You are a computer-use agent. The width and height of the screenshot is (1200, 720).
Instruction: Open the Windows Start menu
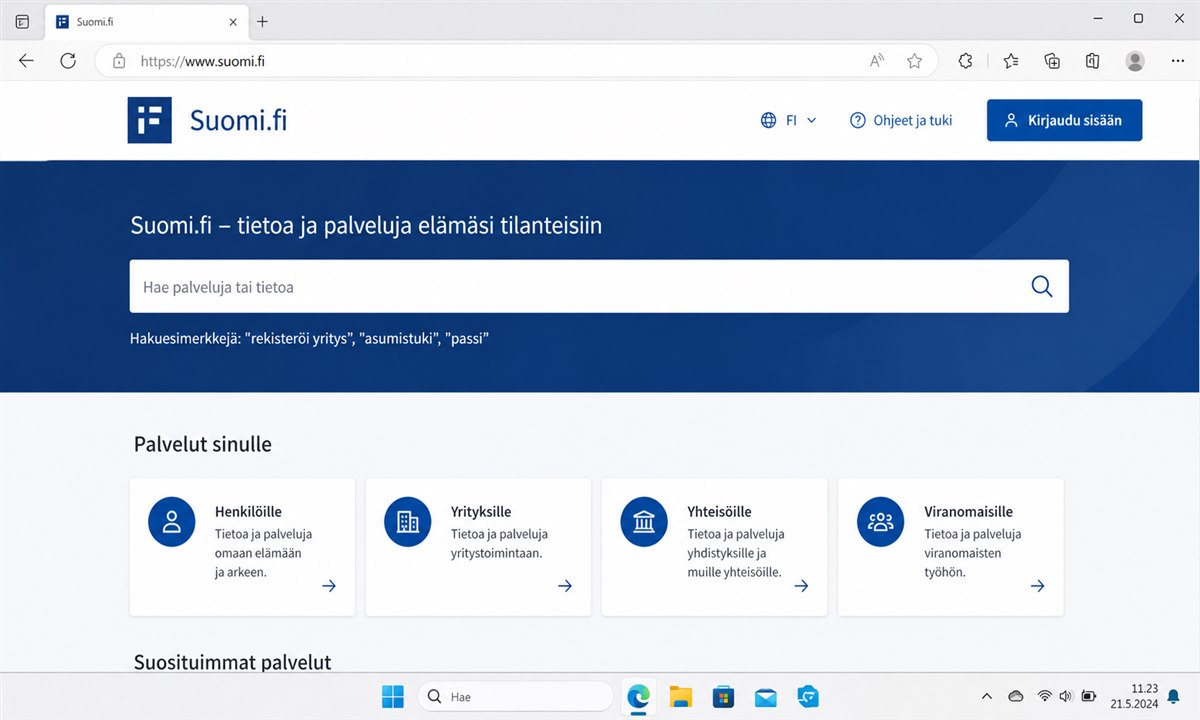click(393, 696)
